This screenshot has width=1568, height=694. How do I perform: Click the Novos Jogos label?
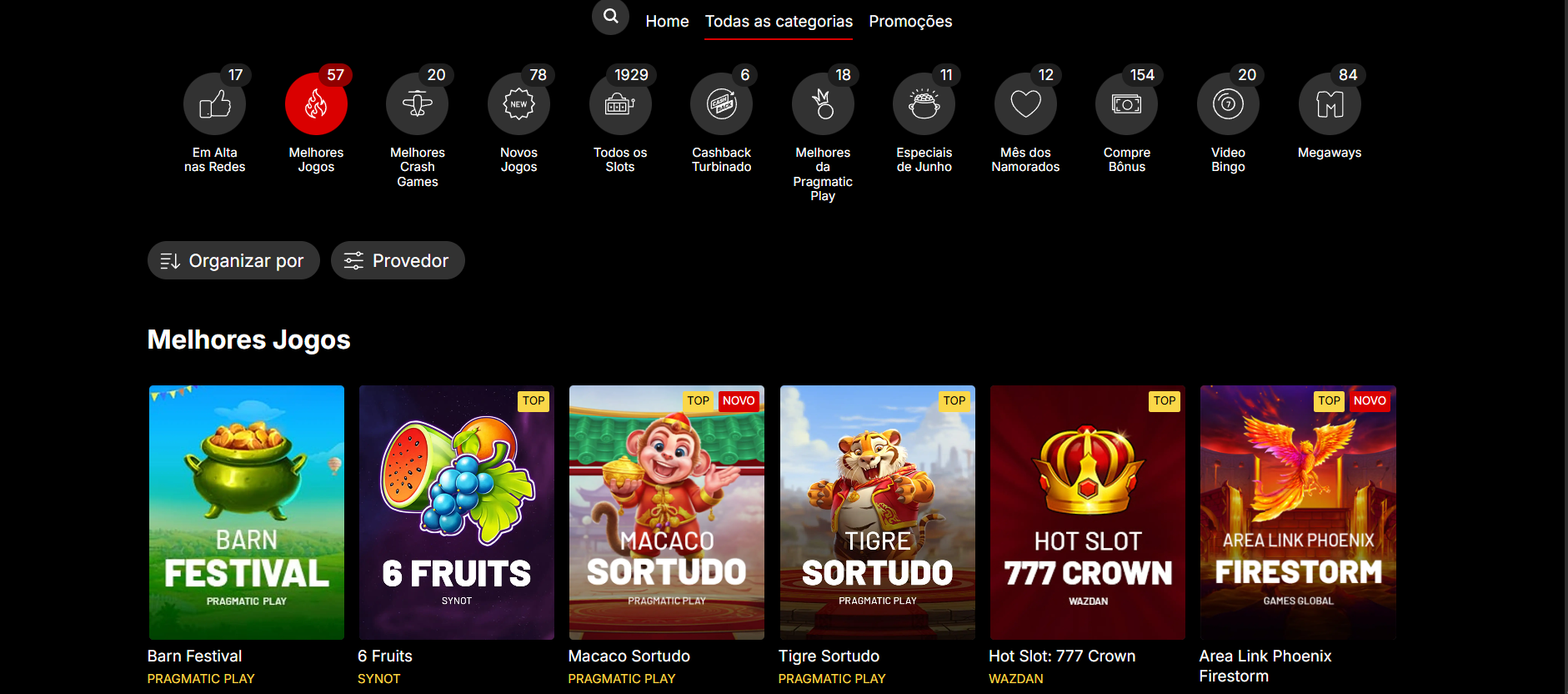pyautogui.click(x=518, y=159)
